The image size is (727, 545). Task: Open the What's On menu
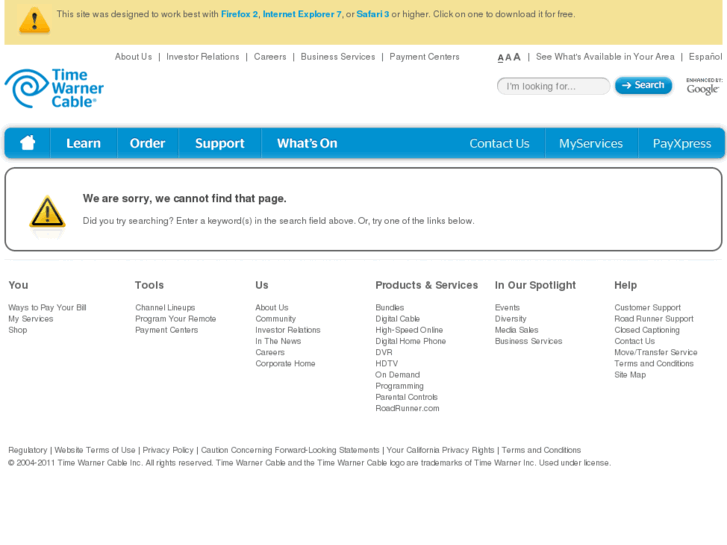[x=307, y=143]
